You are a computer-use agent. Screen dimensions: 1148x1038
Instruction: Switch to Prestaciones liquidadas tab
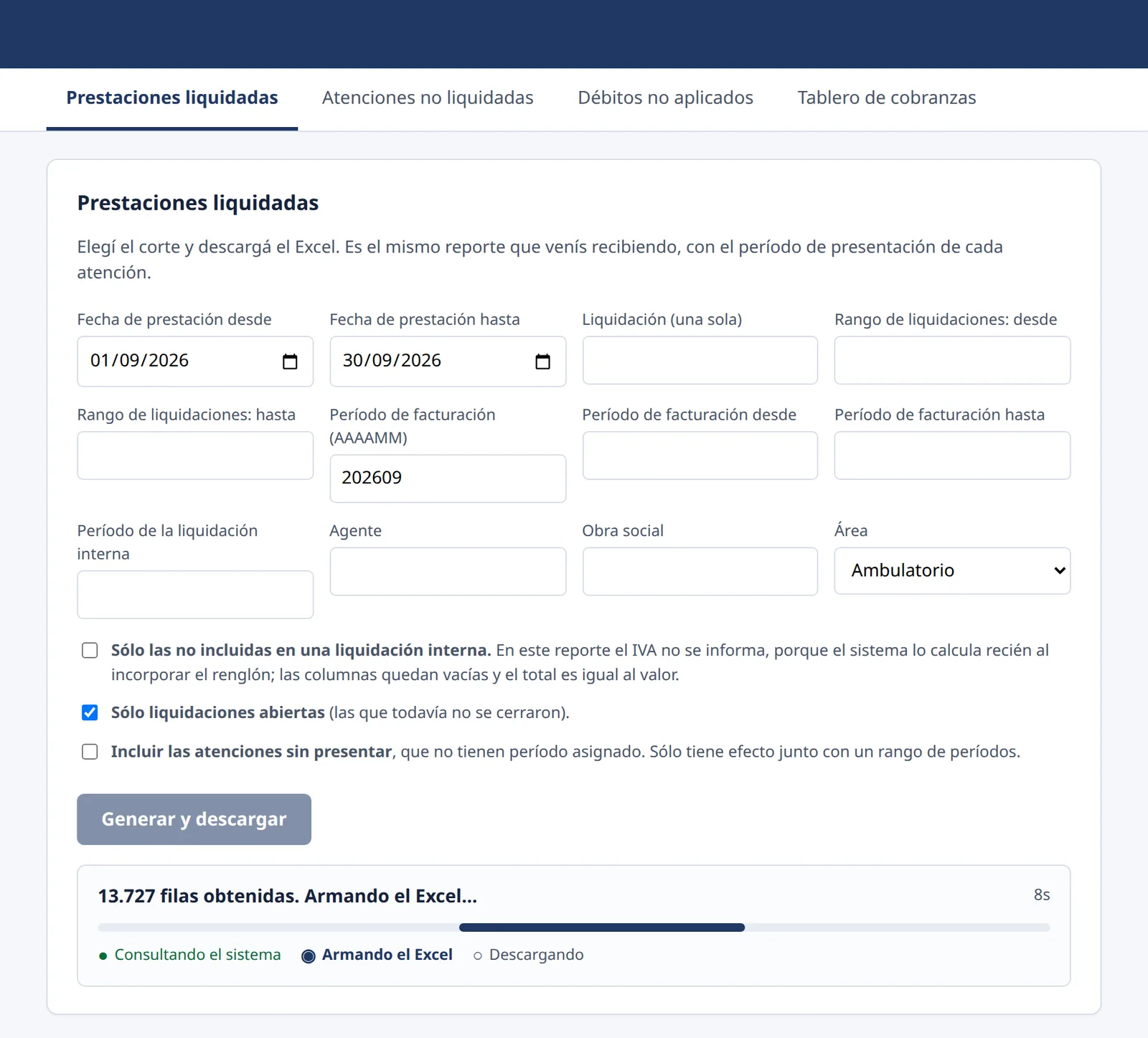[x=172, y=98]
